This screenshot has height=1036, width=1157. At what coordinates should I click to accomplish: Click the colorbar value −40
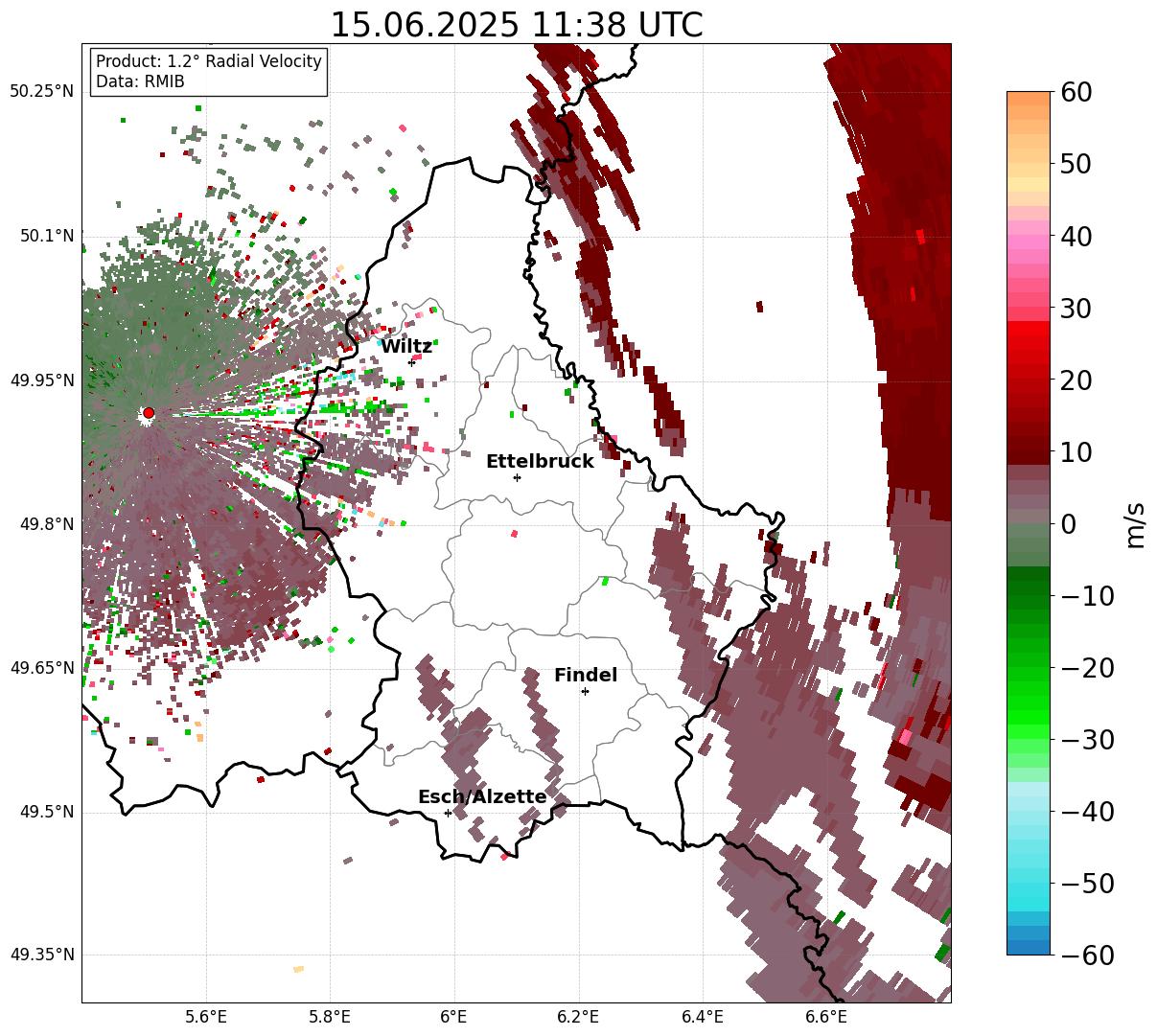tap(1087, 812)
